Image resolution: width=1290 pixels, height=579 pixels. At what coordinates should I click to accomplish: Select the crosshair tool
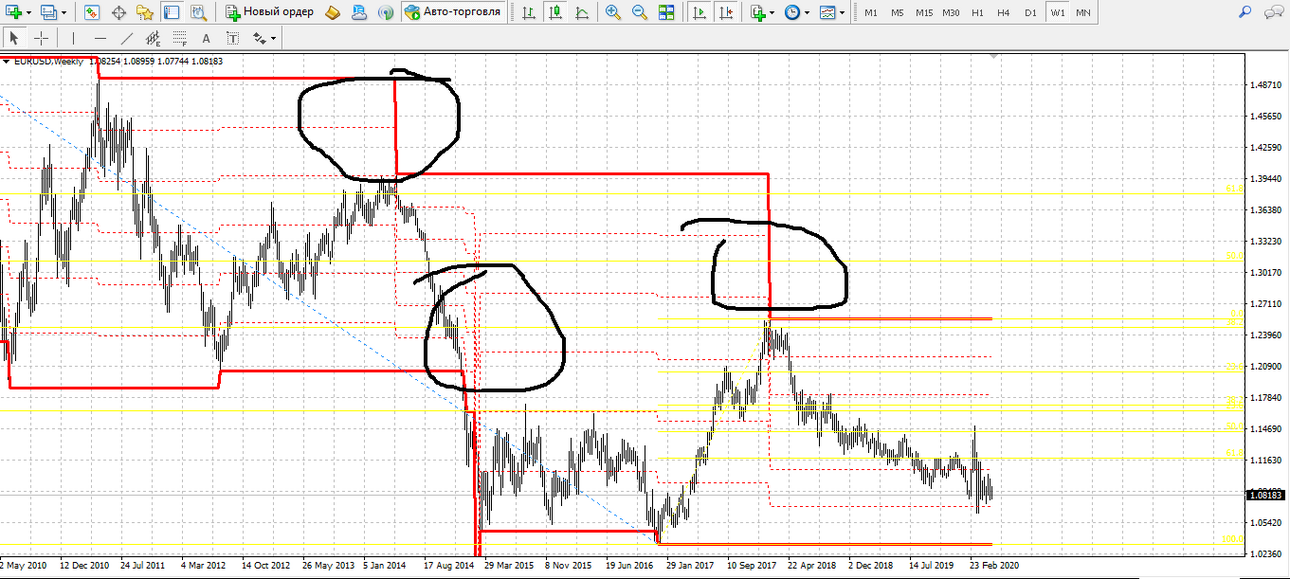[x=41, y=38]
